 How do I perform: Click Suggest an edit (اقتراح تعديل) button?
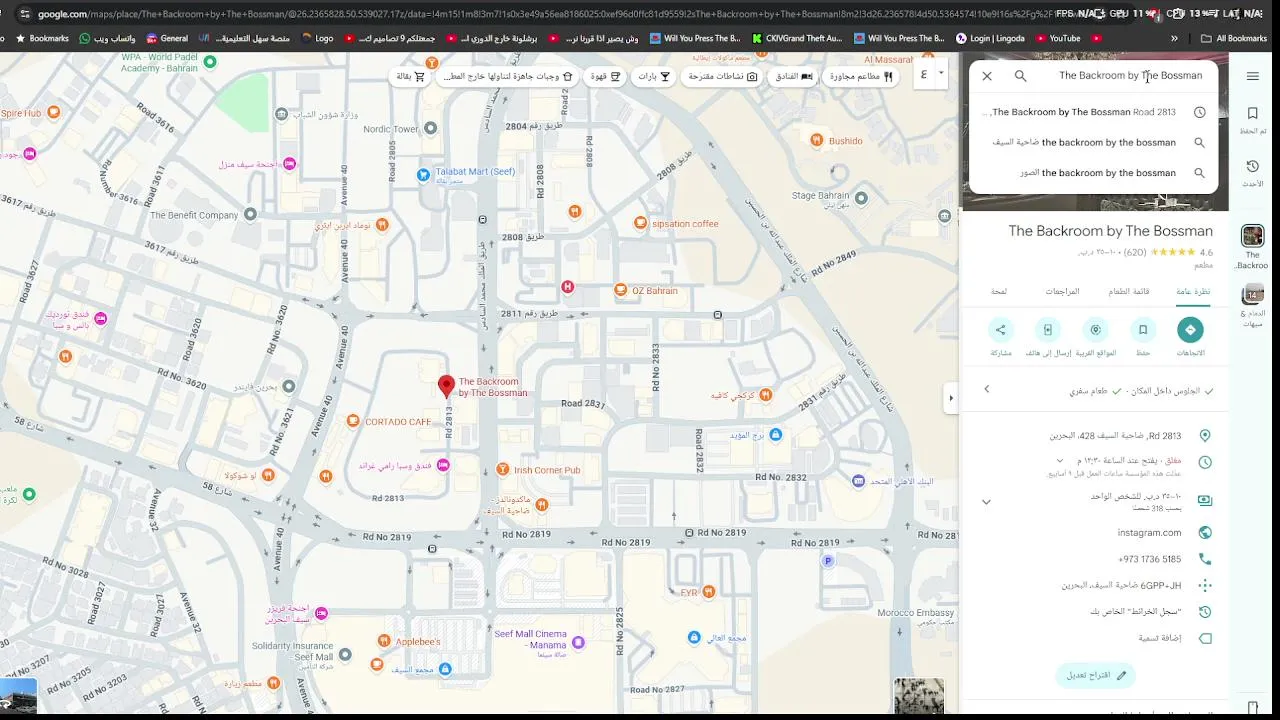[1096, 675]
